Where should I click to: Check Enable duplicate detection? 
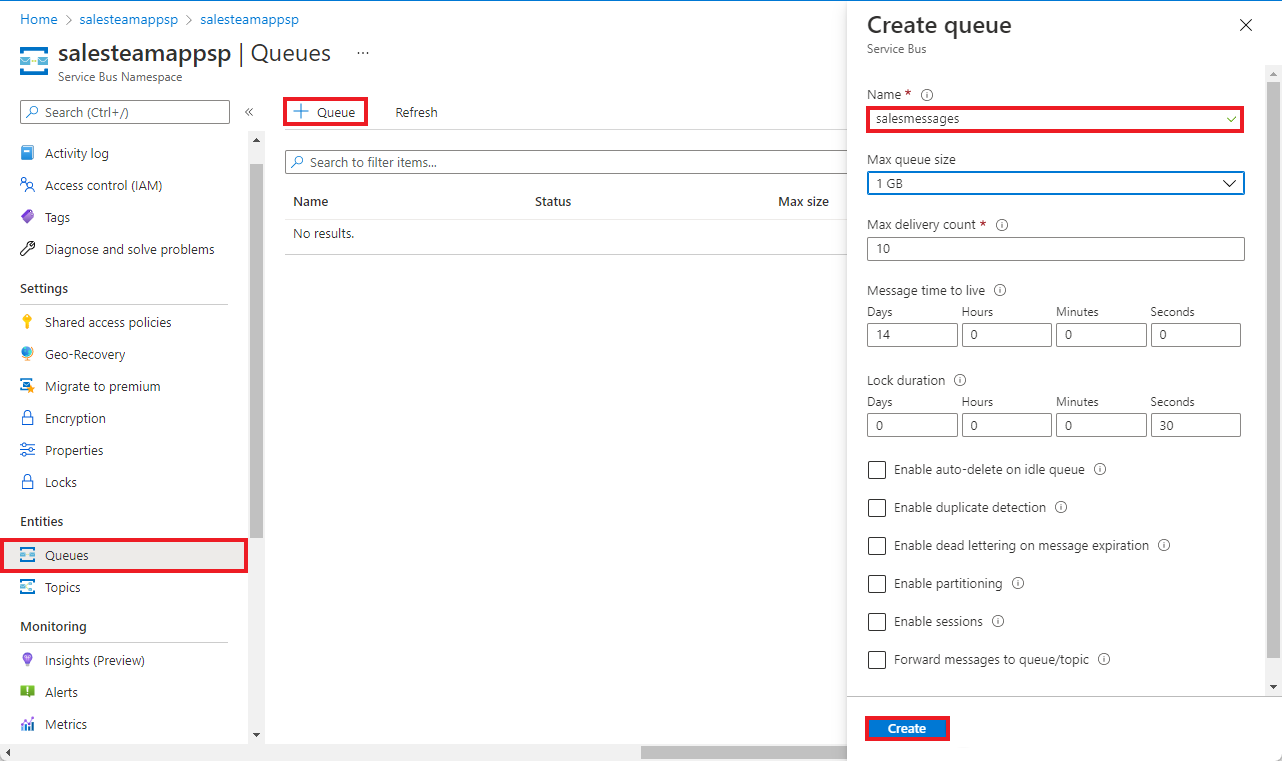[877, 508]
